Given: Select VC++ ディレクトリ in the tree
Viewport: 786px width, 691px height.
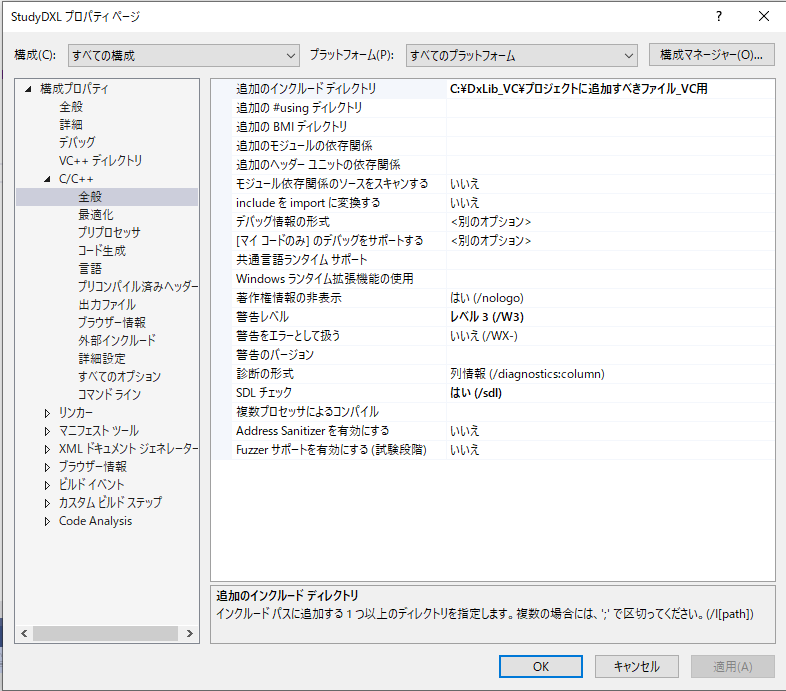Looking at the screenshot, I should (x=100, y=161).
